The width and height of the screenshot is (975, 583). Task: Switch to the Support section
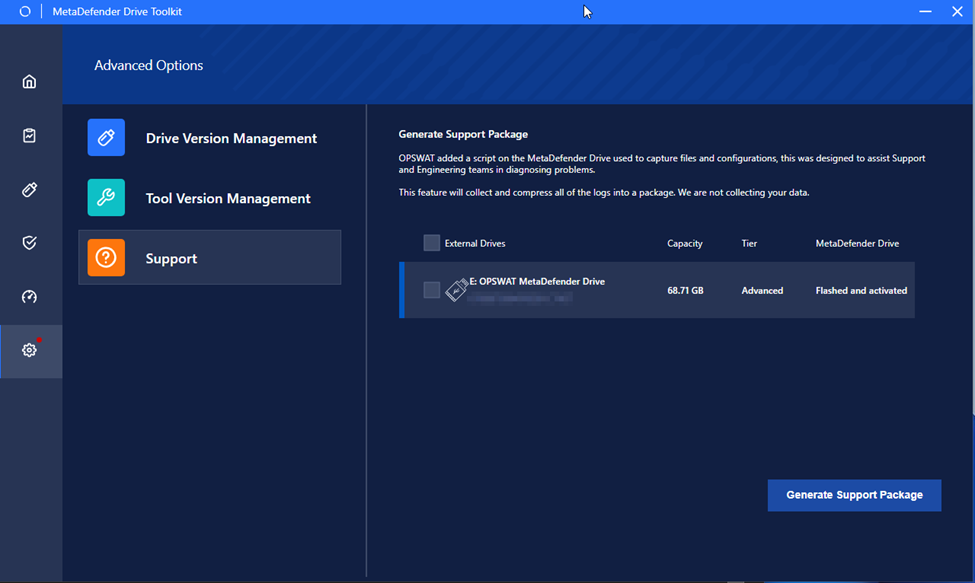pos(210,257)
